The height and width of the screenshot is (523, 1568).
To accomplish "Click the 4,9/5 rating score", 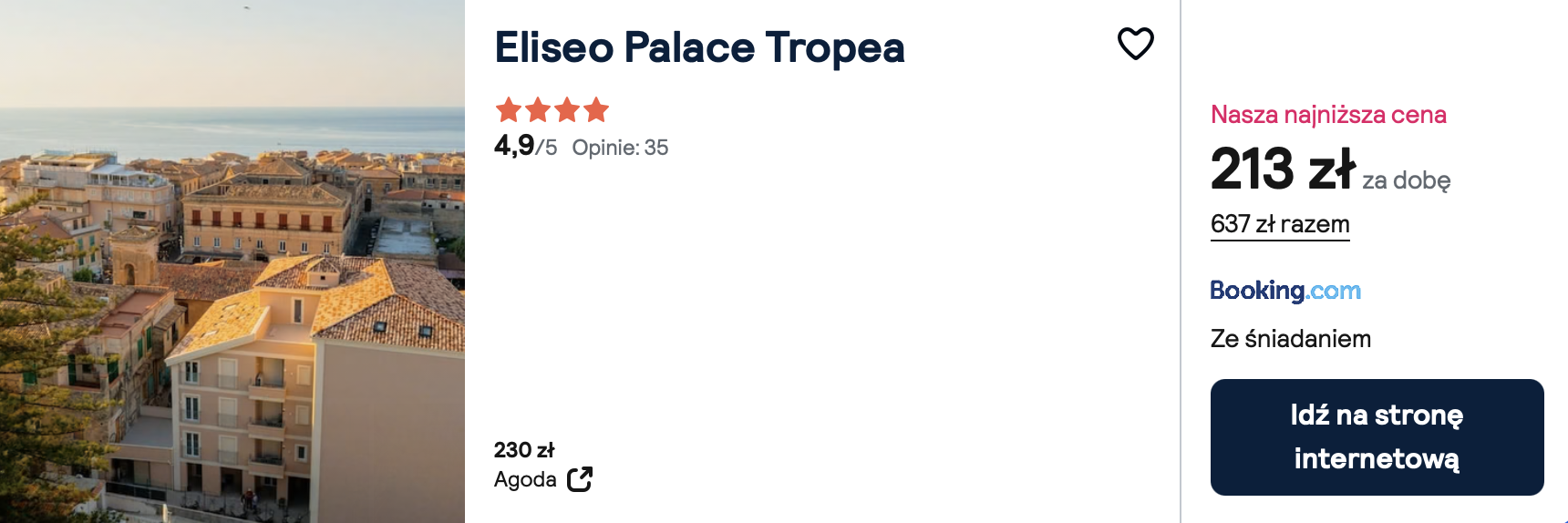I will point(525,146).
